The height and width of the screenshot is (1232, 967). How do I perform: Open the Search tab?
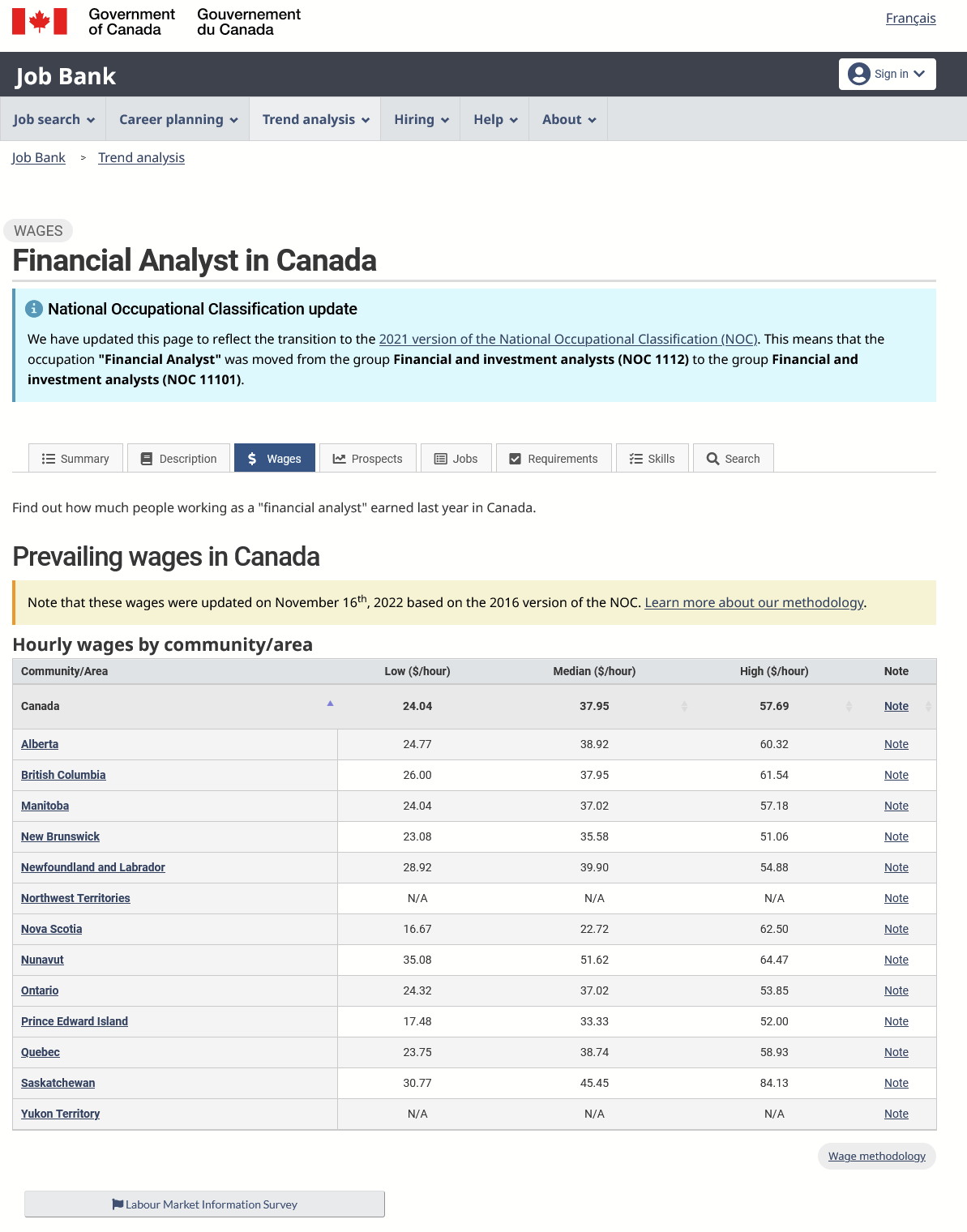733,459
